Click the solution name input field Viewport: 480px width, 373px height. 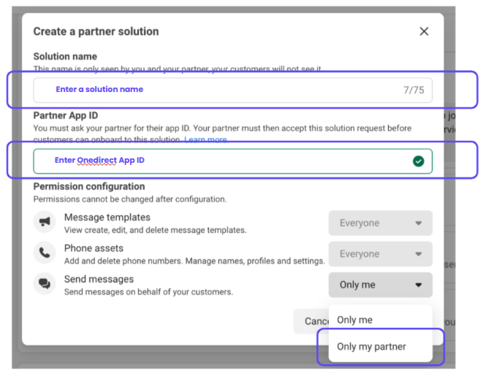[233, 90]
